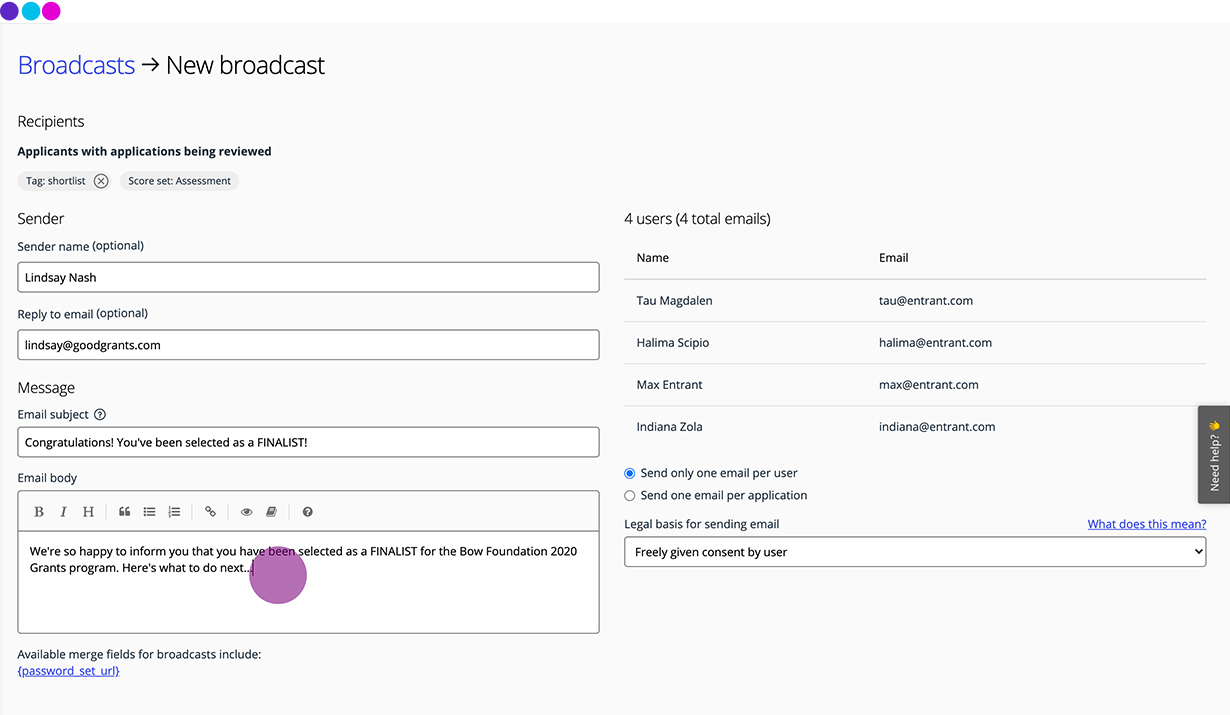Create a numbered list in the editor

click(x=174, y=511)
